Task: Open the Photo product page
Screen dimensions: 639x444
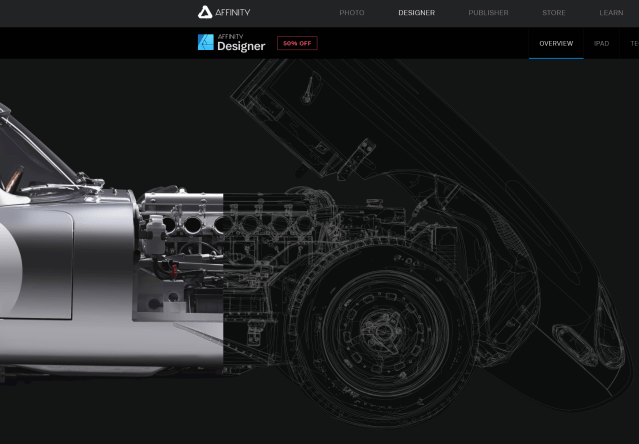Action: [352, 13]
